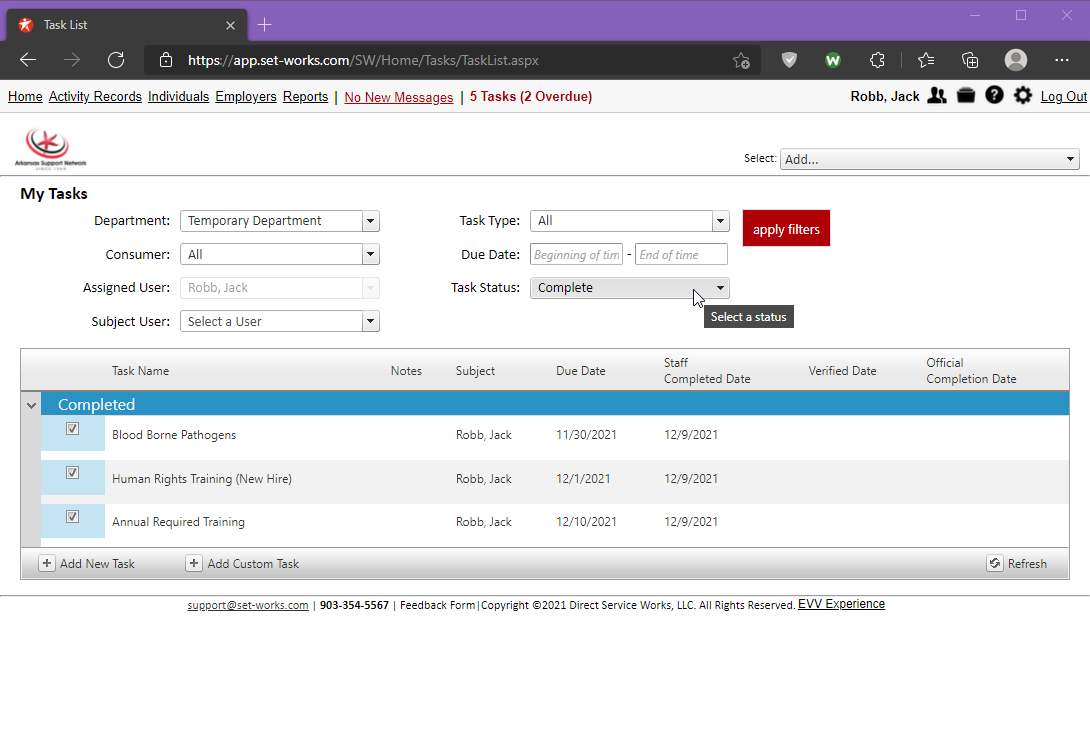Click the users icon next to Robb, Jack
1090x732 pixels.
pyautogui.click(x=937, y=96)
